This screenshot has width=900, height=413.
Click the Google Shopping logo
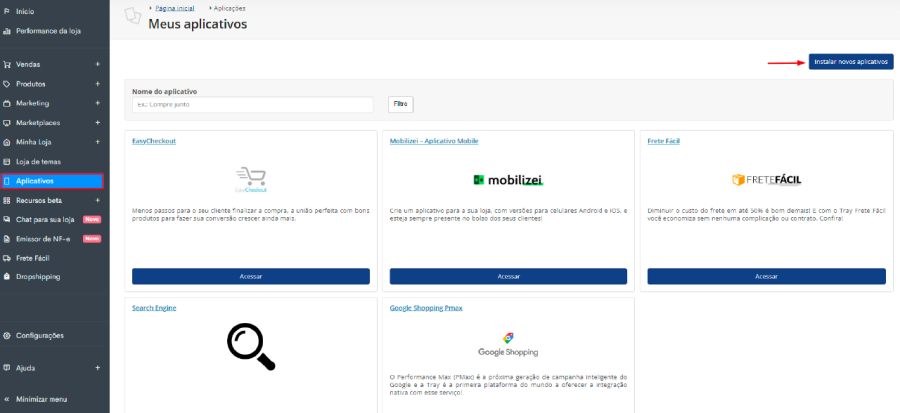(x=508, y=344)
